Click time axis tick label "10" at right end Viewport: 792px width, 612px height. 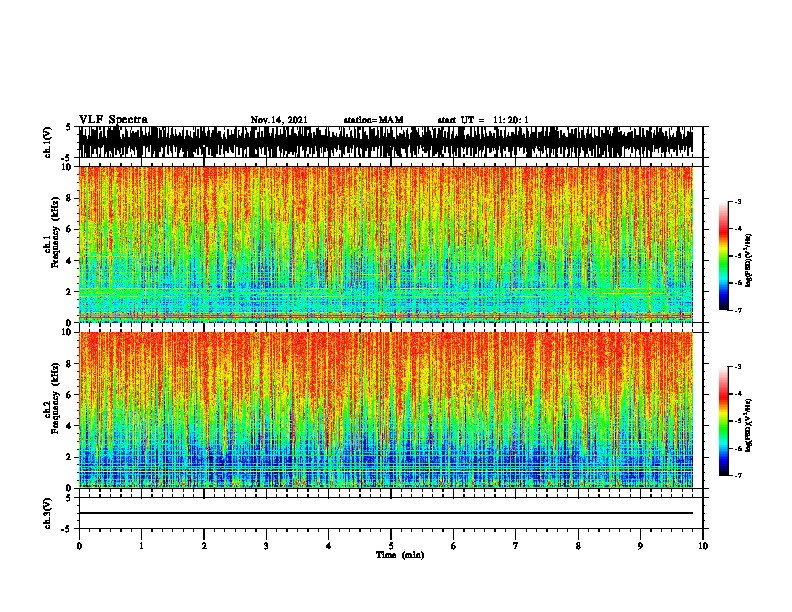click(x=703, y=546)
